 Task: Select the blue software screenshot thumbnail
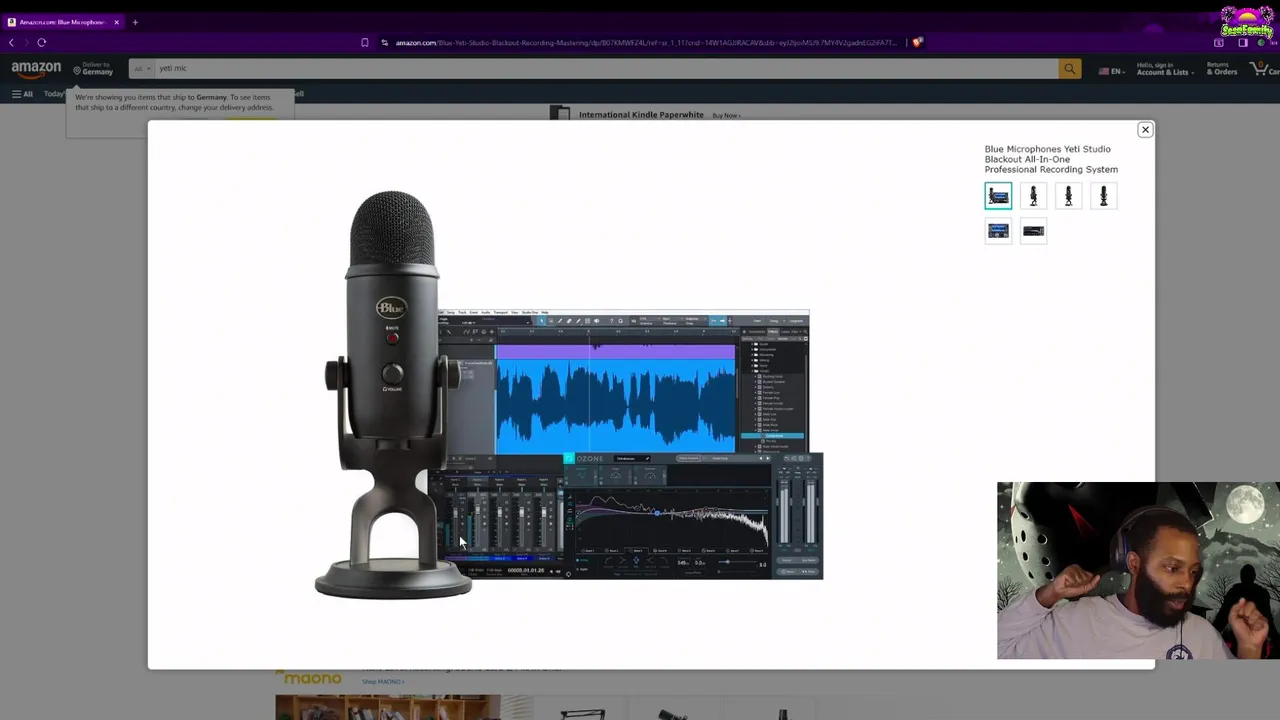(998, 231)
